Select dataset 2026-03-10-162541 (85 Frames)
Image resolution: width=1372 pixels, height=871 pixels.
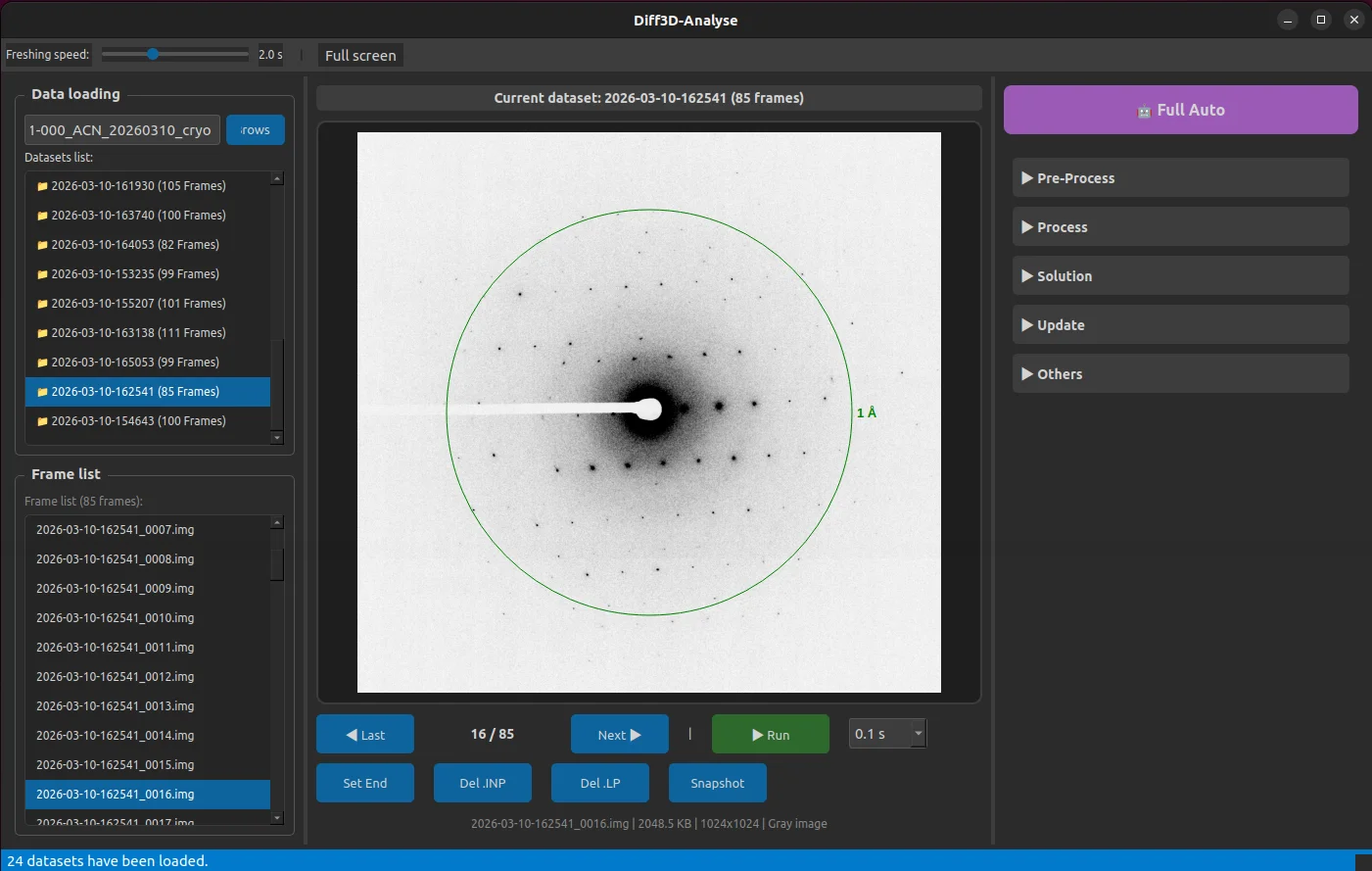147,391
